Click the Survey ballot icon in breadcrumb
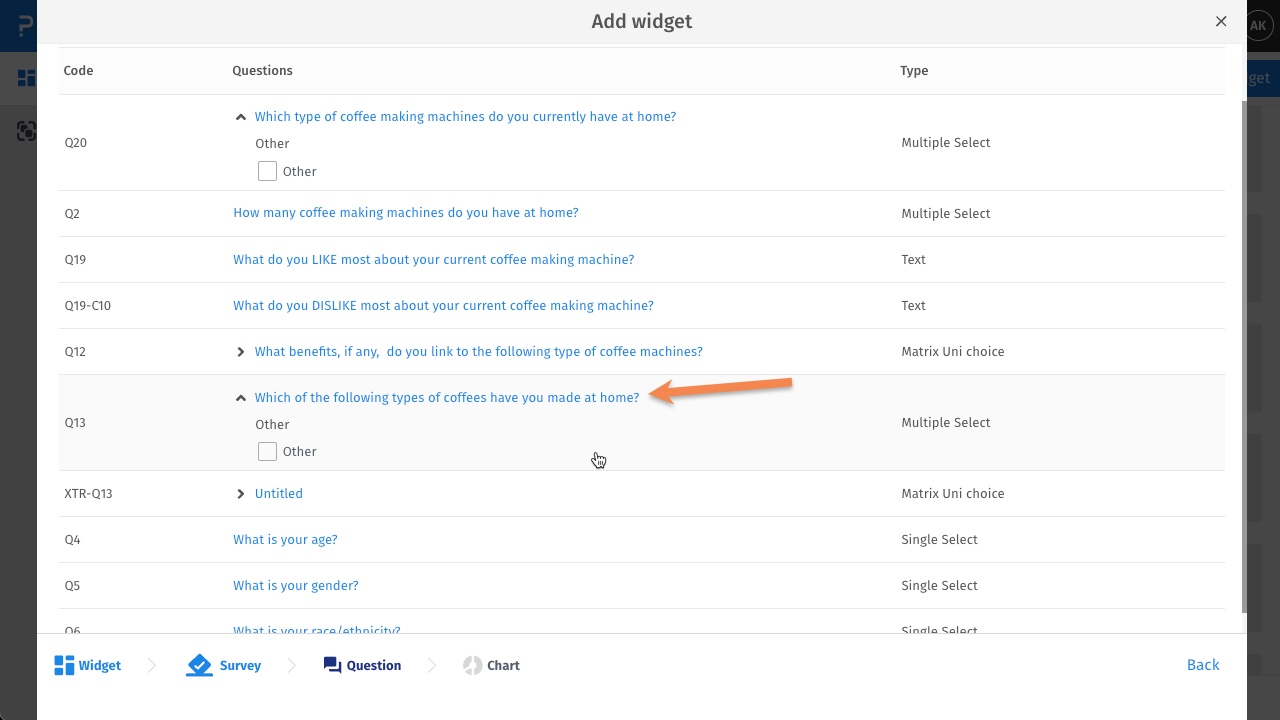The width and height of the screenshot is (1280, 720). (199, 664)
